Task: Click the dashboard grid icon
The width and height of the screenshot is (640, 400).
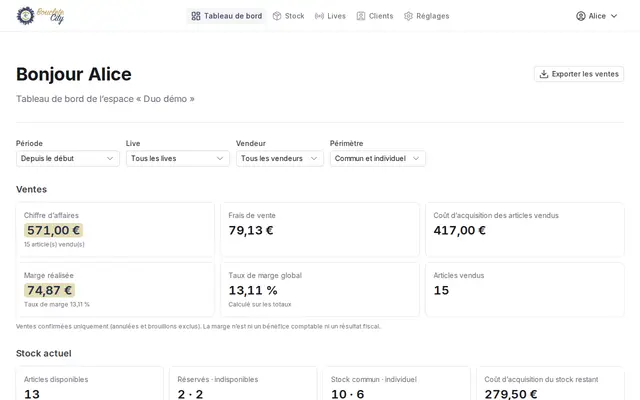Action: (196, 16)
